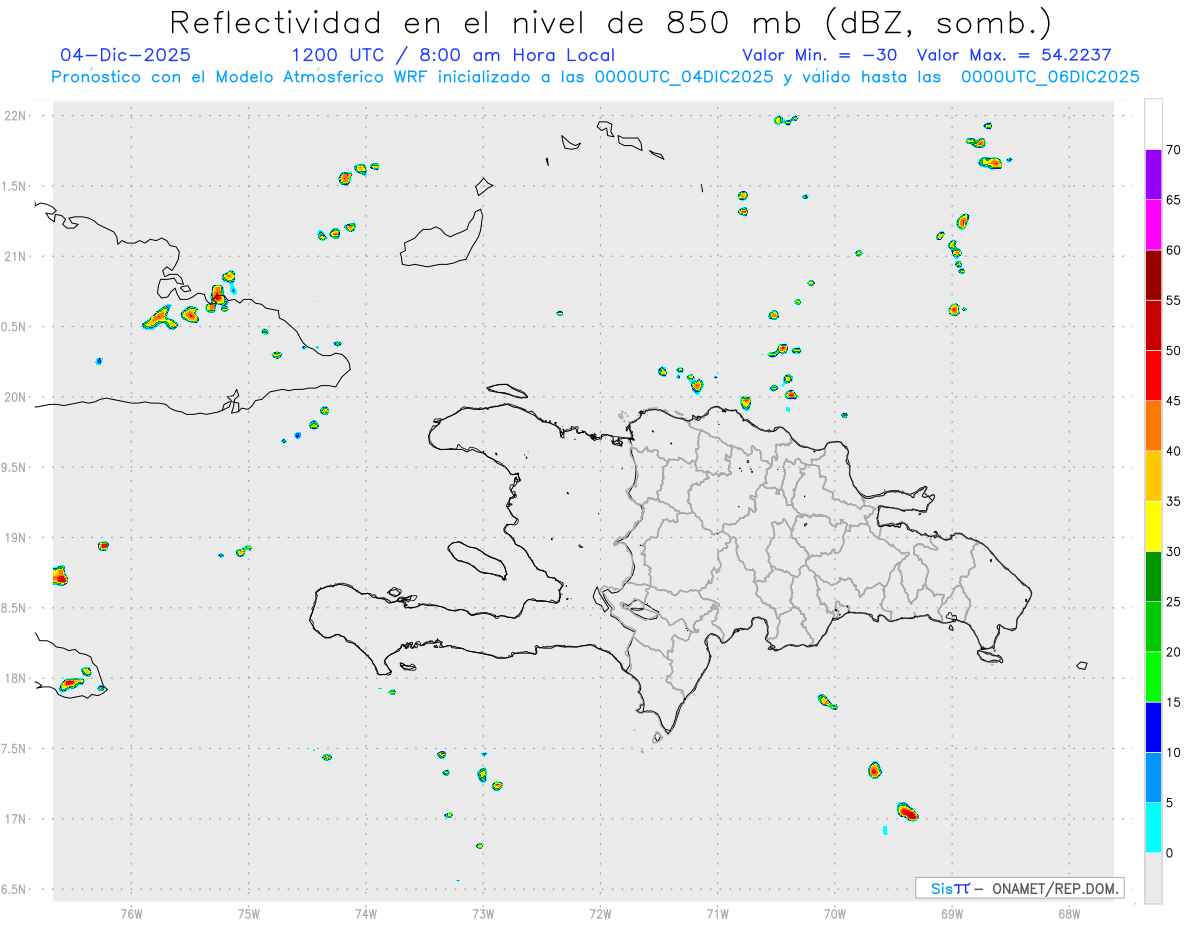Click the '1200 UTC / 8:00 am Hora Local' text

(x=453, y=55)
